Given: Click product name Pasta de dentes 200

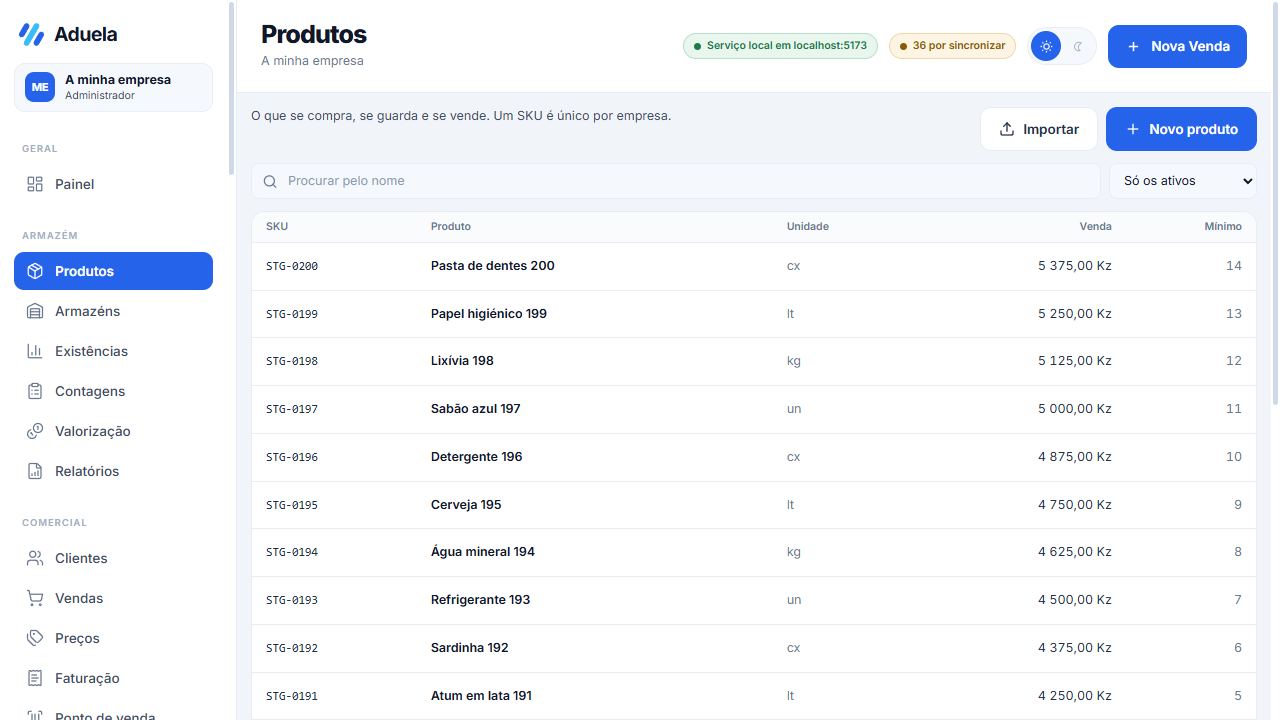Looking at the screenshot, I should 493,266.
